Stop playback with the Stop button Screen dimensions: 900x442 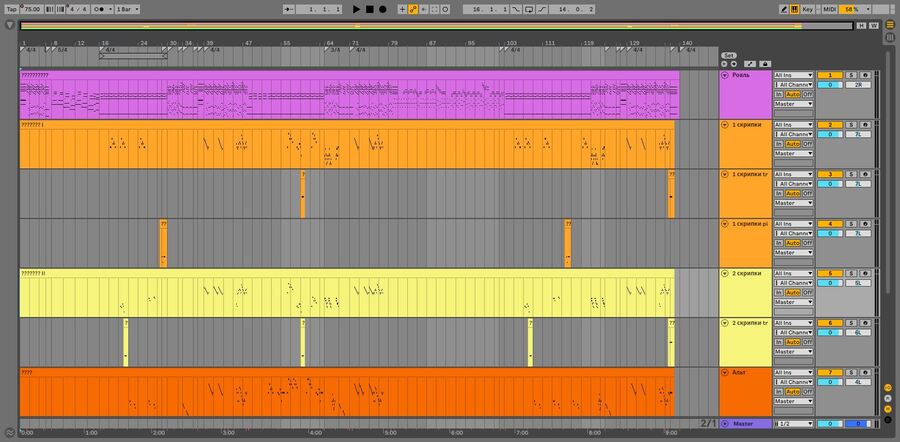[x=370, y=9]
